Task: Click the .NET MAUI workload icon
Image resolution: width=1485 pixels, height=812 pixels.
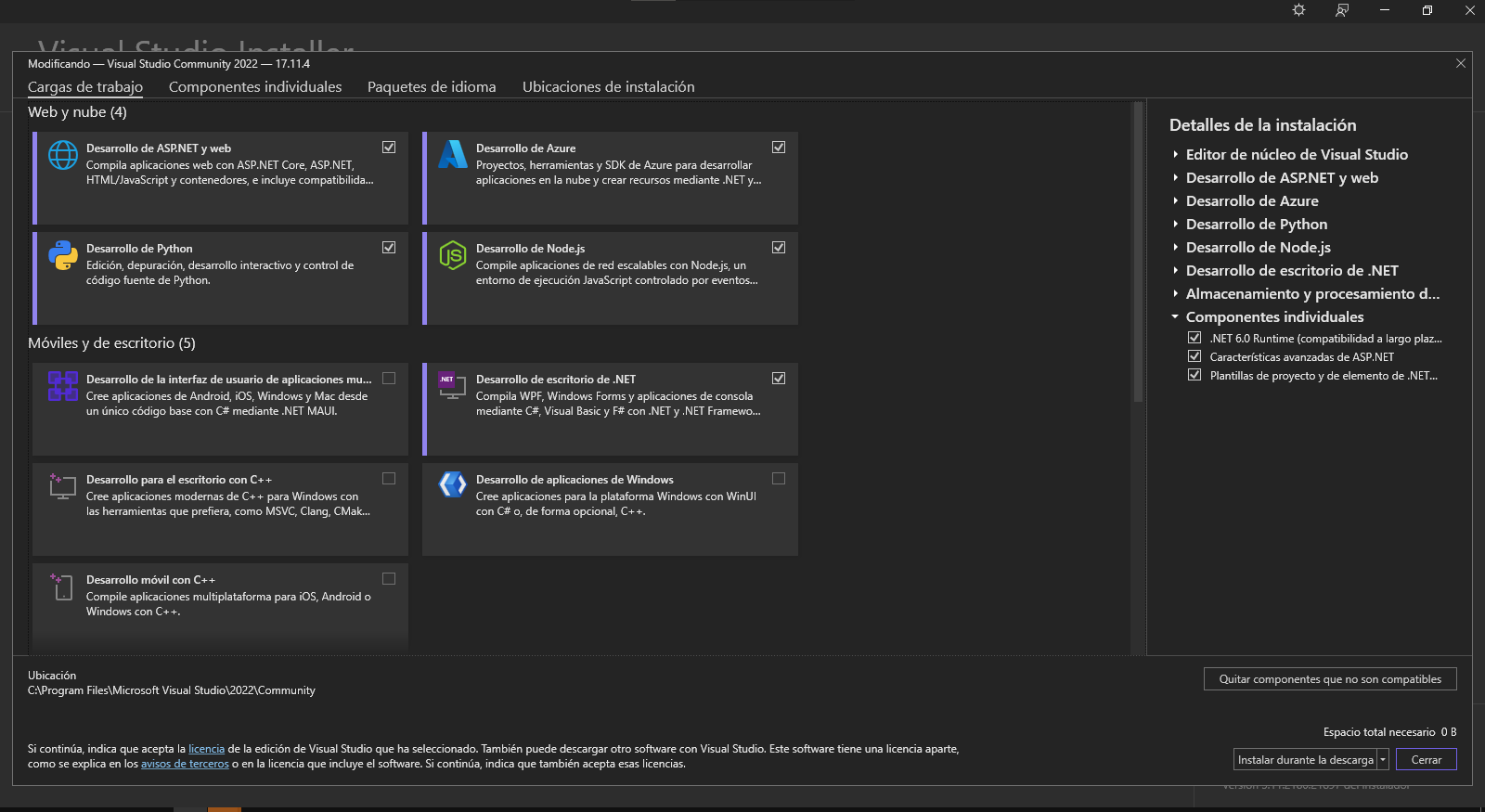Action: coord(63,386)
